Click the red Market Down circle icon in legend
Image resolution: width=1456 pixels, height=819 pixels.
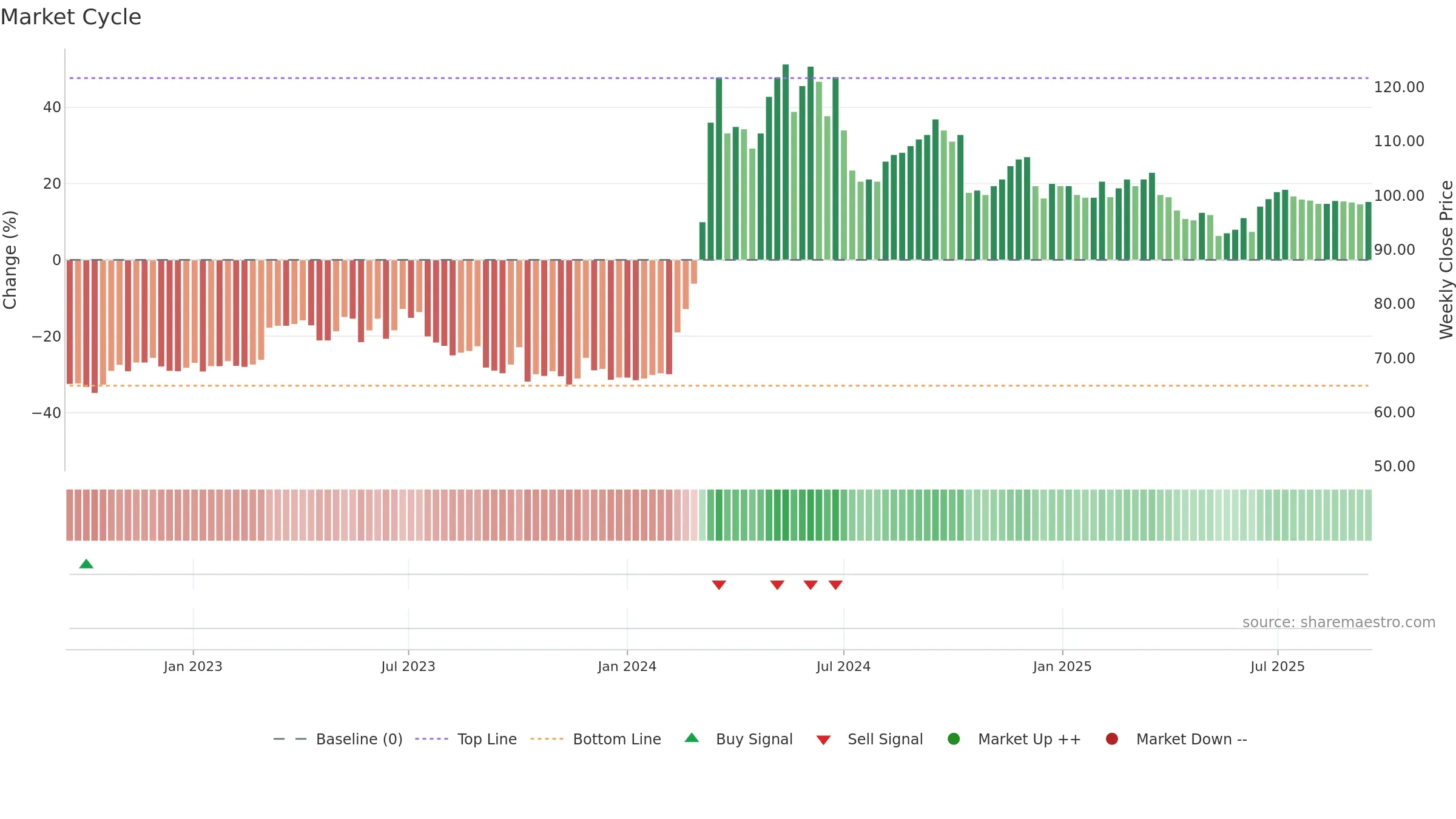(x=1112, y=739)
